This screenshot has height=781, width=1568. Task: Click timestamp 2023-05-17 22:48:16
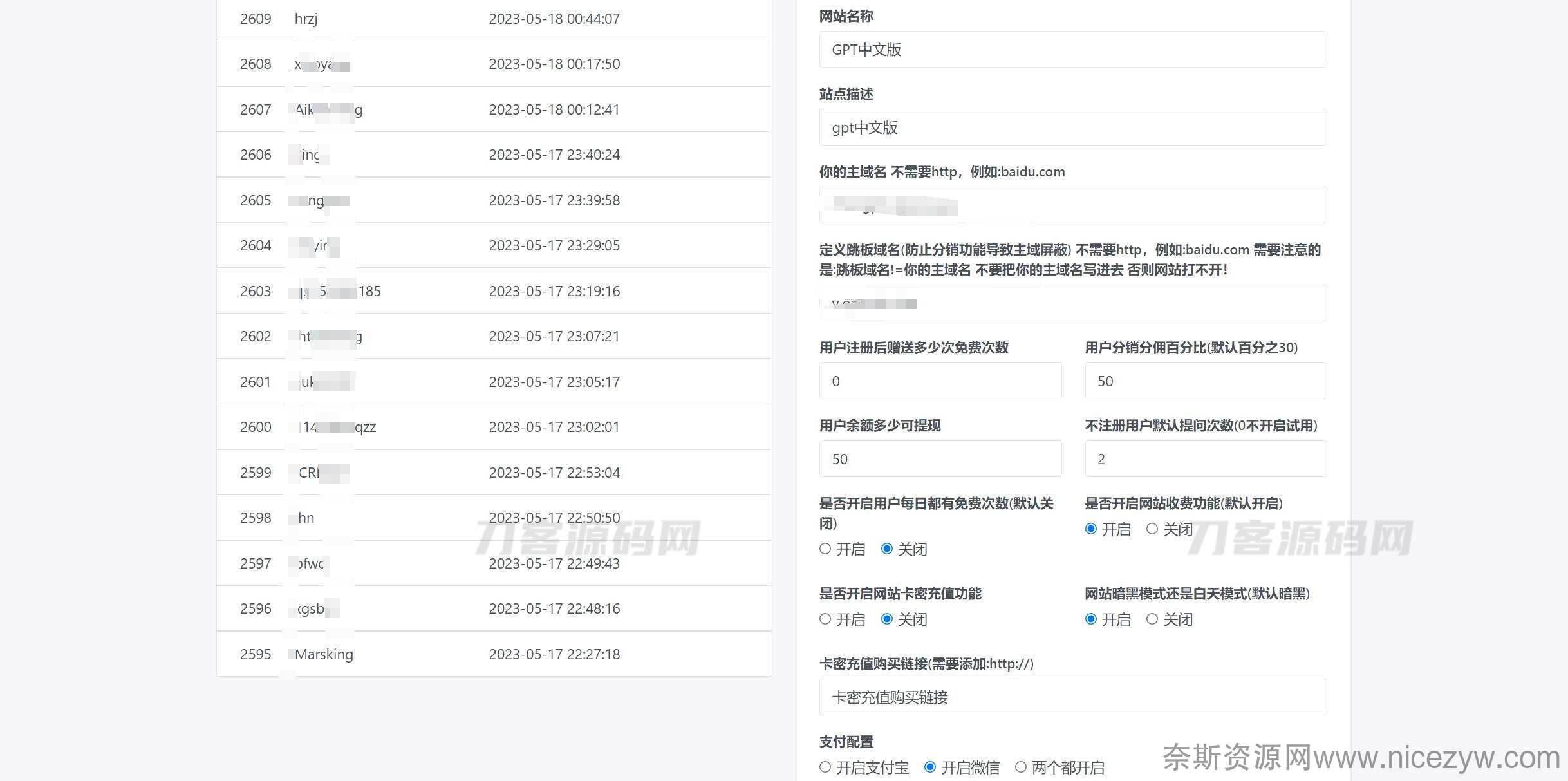point(554,608)
